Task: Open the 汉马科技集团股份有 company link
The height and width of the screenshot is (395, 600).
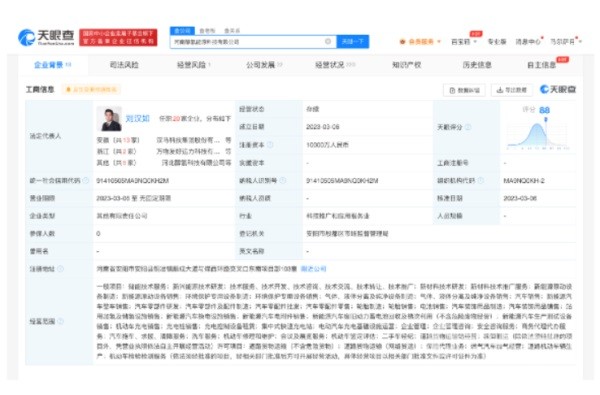Action: click(x=189, y=140)
